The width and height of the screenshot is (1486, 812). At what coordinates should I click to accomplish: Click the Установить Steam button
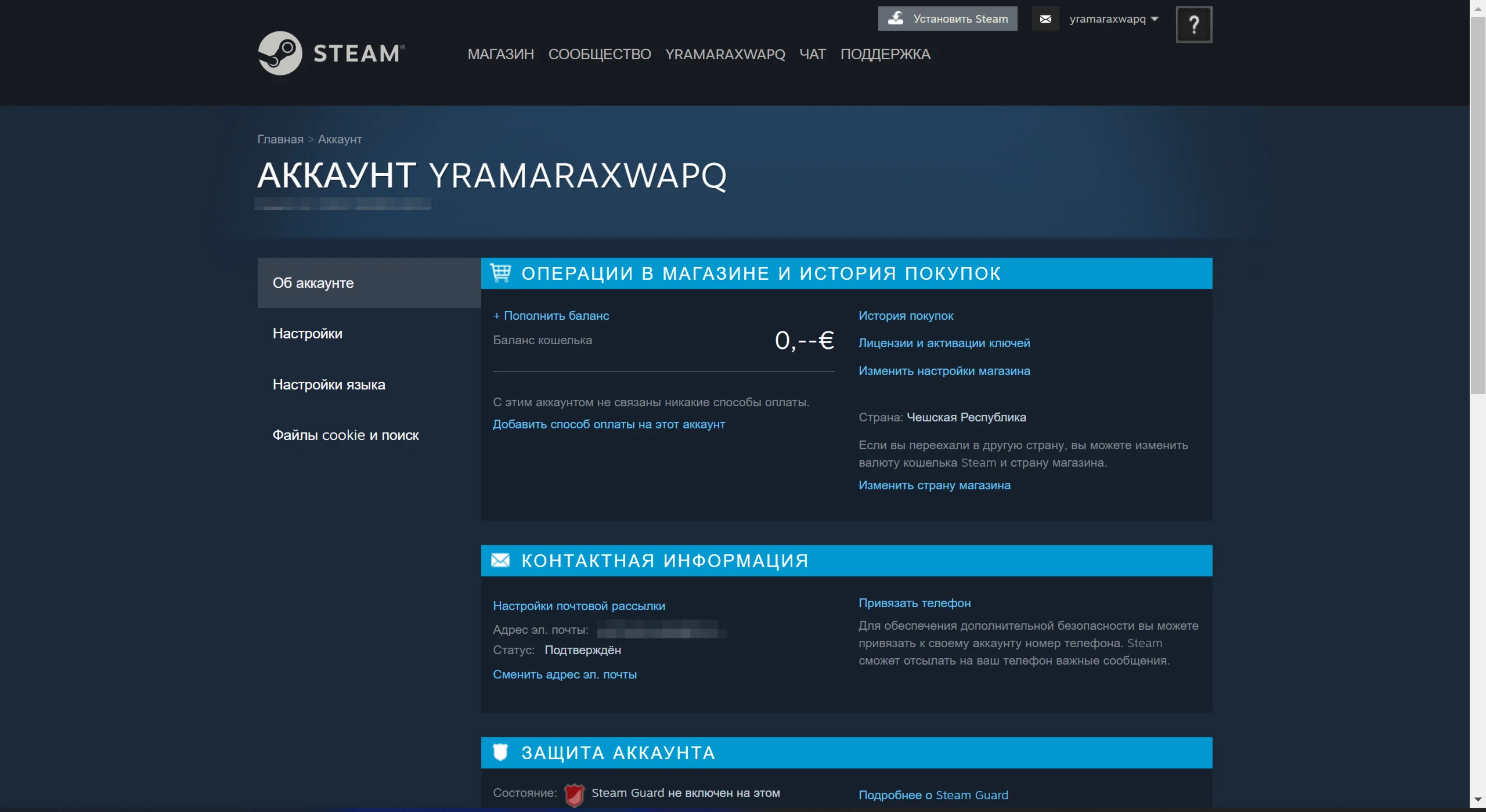[947, 19]
